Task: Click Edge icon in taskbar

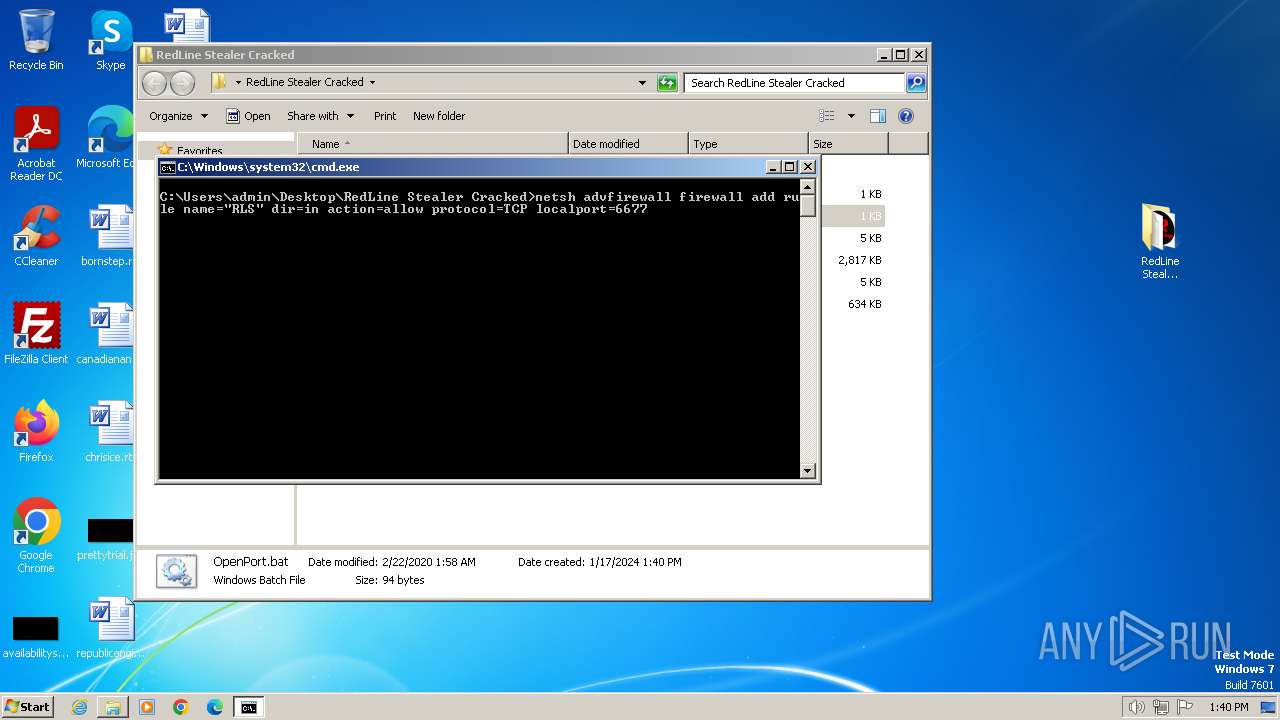Action: tap(215, 707)
